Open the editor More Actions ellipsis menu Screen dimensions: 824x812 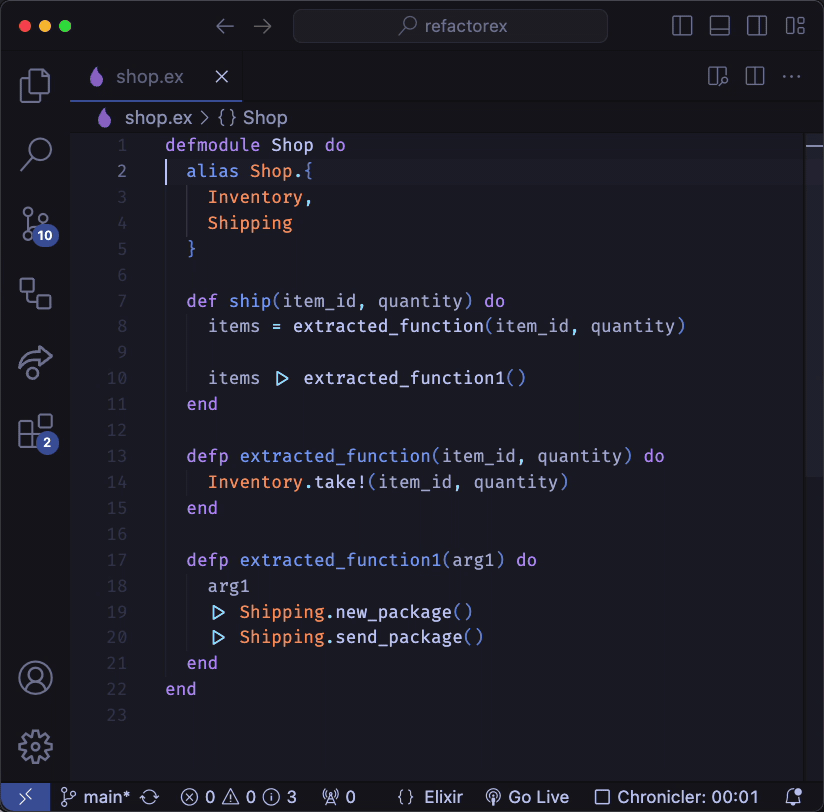pyautogui.click(x=791, y=77)
